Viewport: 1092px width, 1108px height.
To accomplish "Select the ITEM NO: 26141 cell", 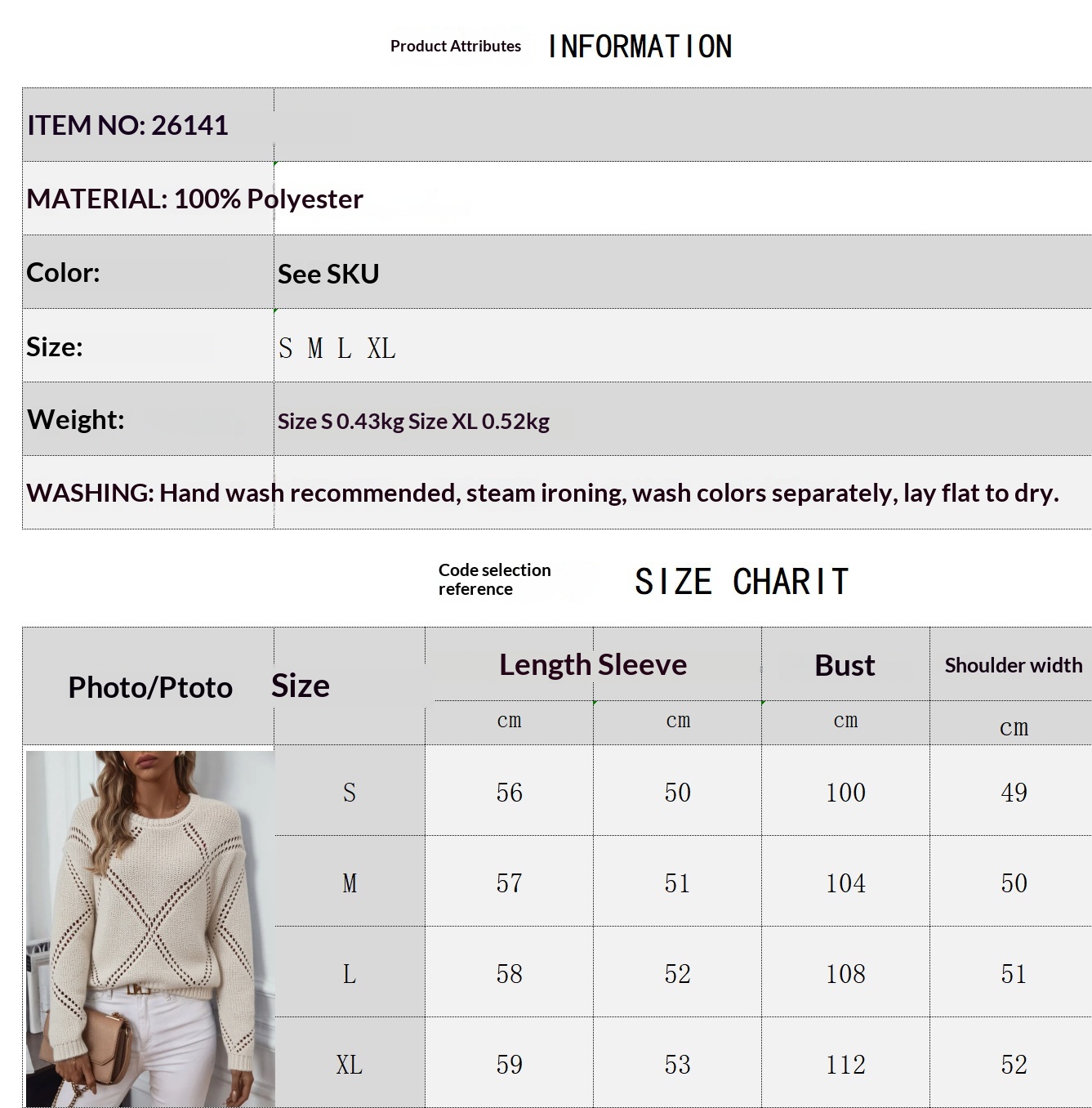I will tap(148, 125).
